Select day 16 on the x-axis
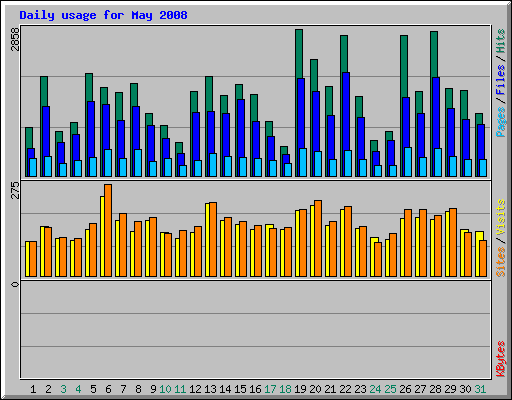 coord(255,389)
